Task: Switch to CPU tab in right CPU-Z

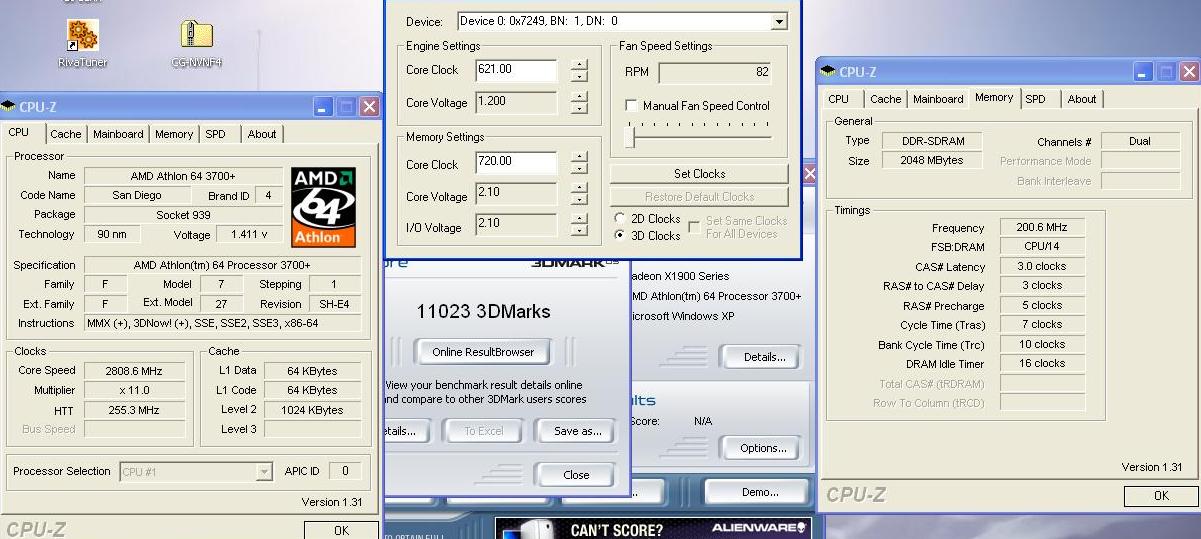Action: click(x=839, y=99)
